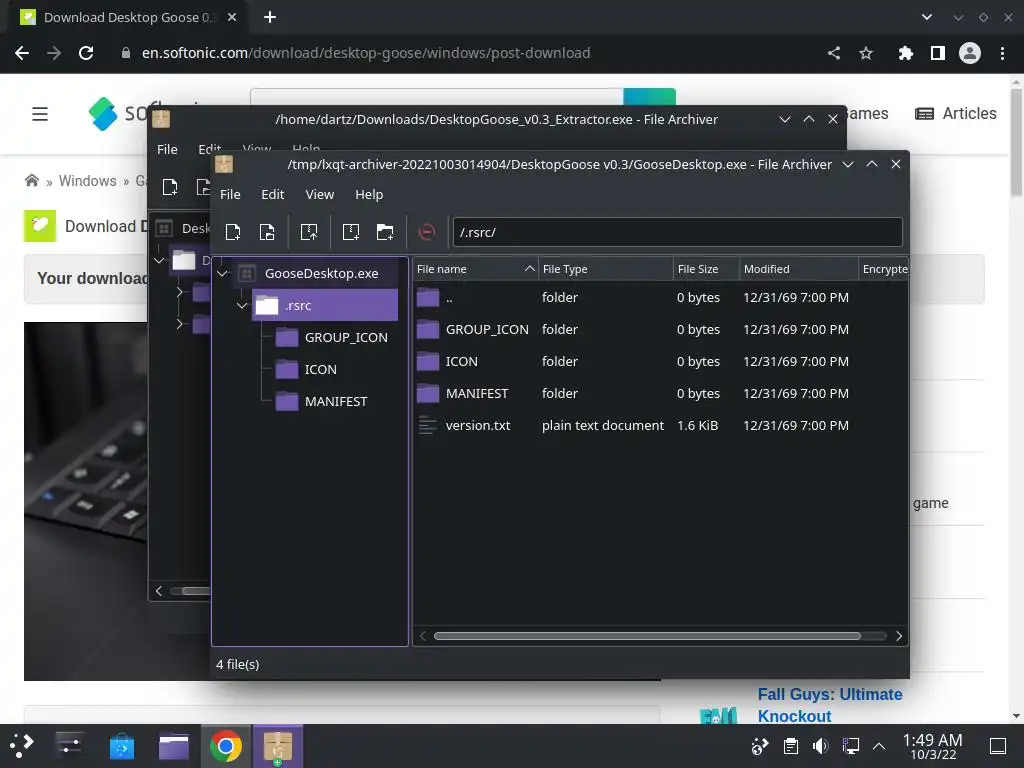Open File menu in GooseDesktop.exe window

click(230, 195)
